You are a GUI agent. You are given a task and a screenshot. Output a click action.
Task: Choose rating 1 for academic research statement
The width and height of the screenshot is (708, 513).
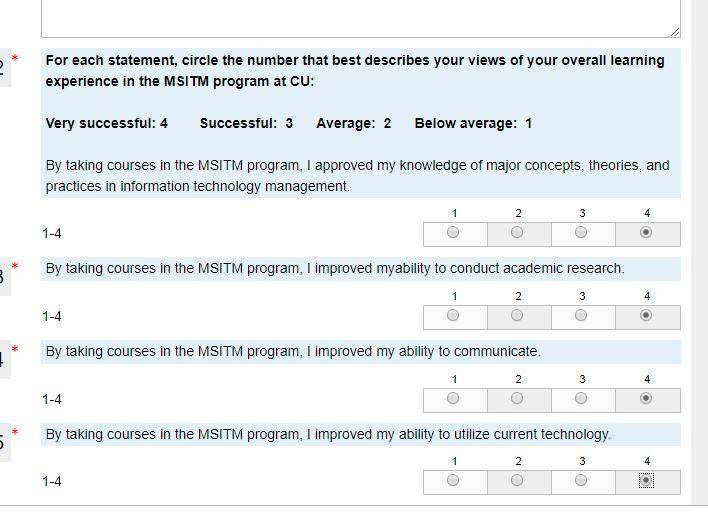pyautogui.click(x=453, y=315)
